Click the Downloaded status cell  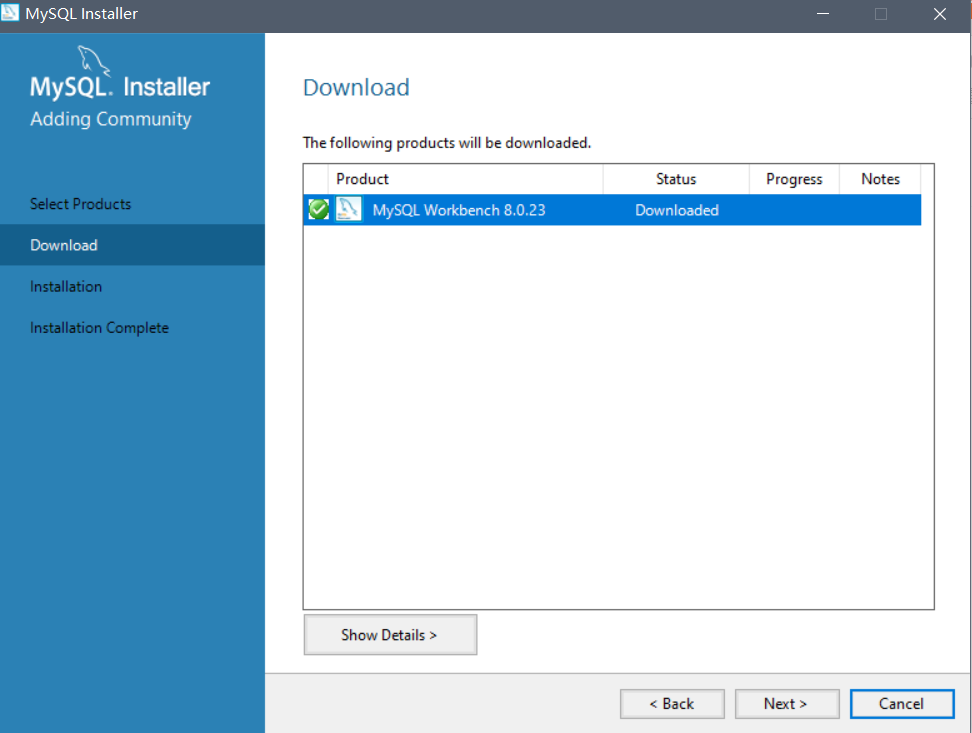coord(676,210)
